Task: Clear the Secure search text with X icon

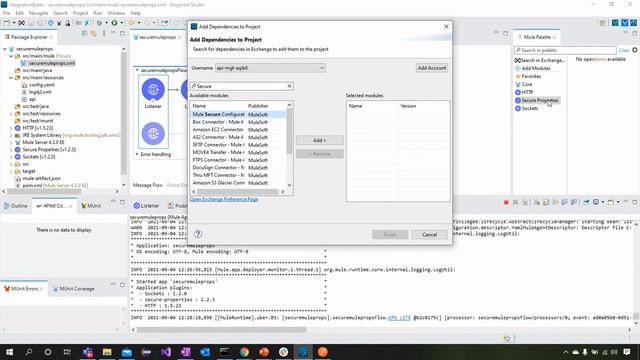Action: pyautogui.click(x=289, y=86)
